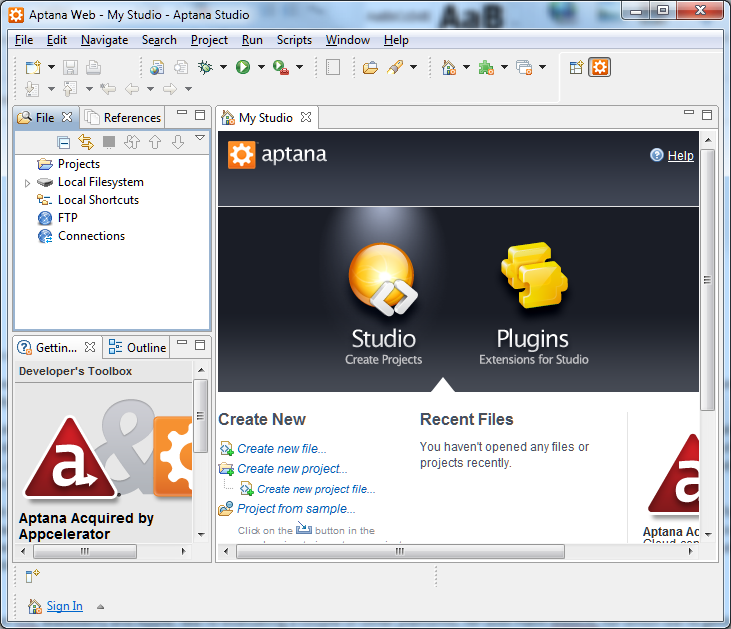
Task: Click the Project from sample... link
Action: coord(296,509)
